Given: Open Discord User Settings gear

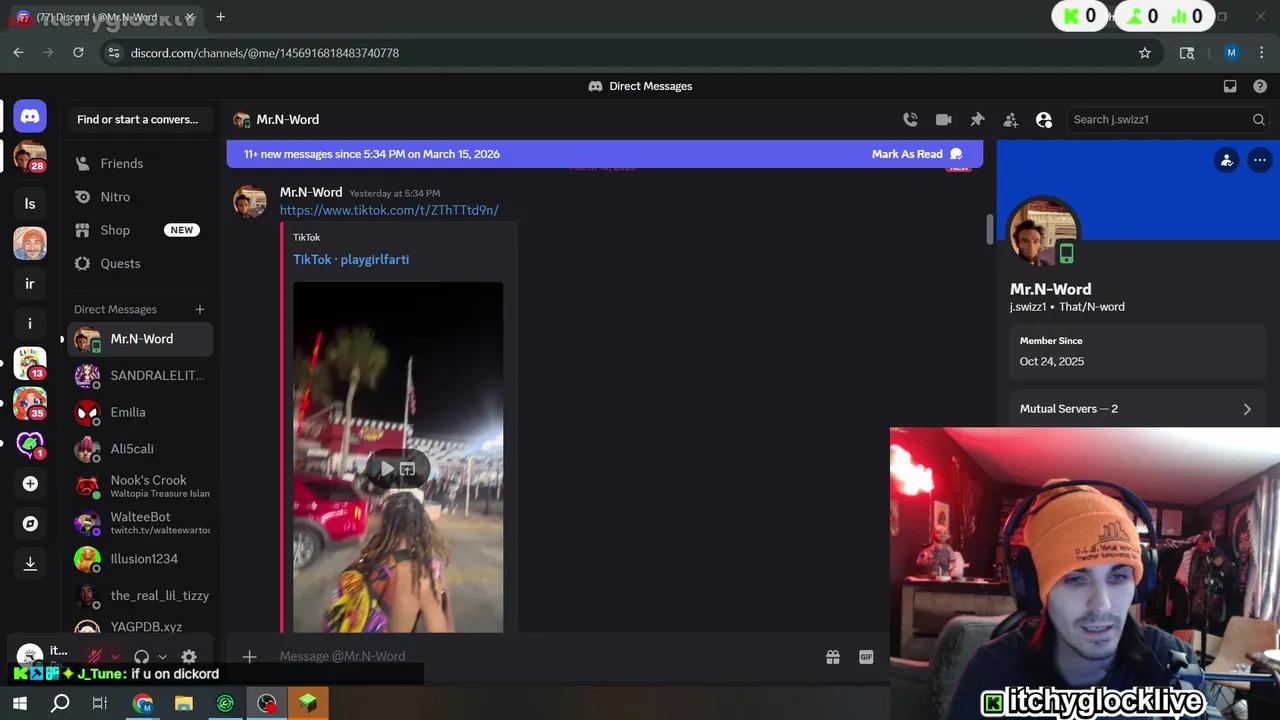Looking at the screenshot, I should (x=189, y=657).
